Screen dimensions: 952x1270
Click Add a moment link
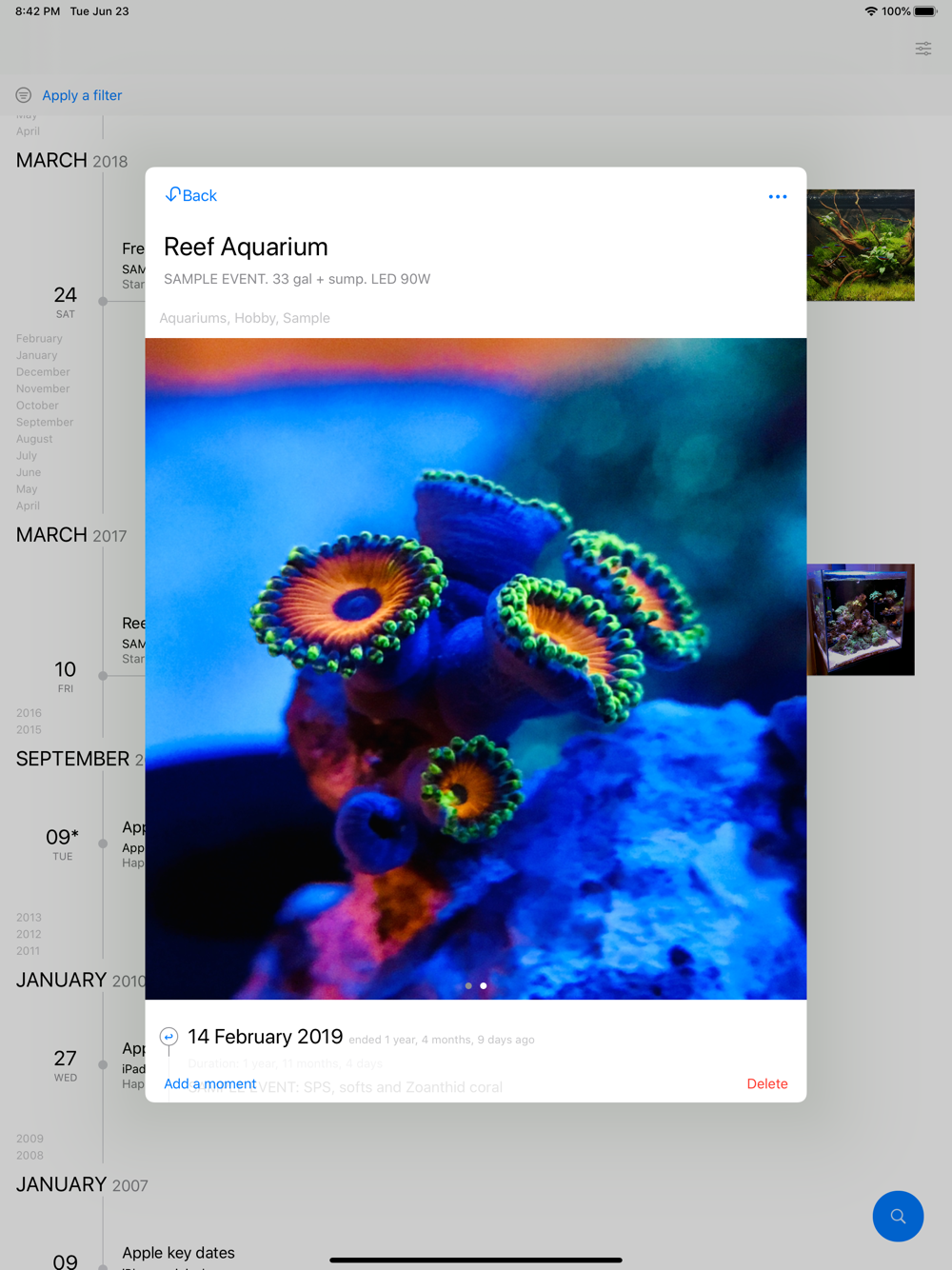click(x=210, y=1083)
